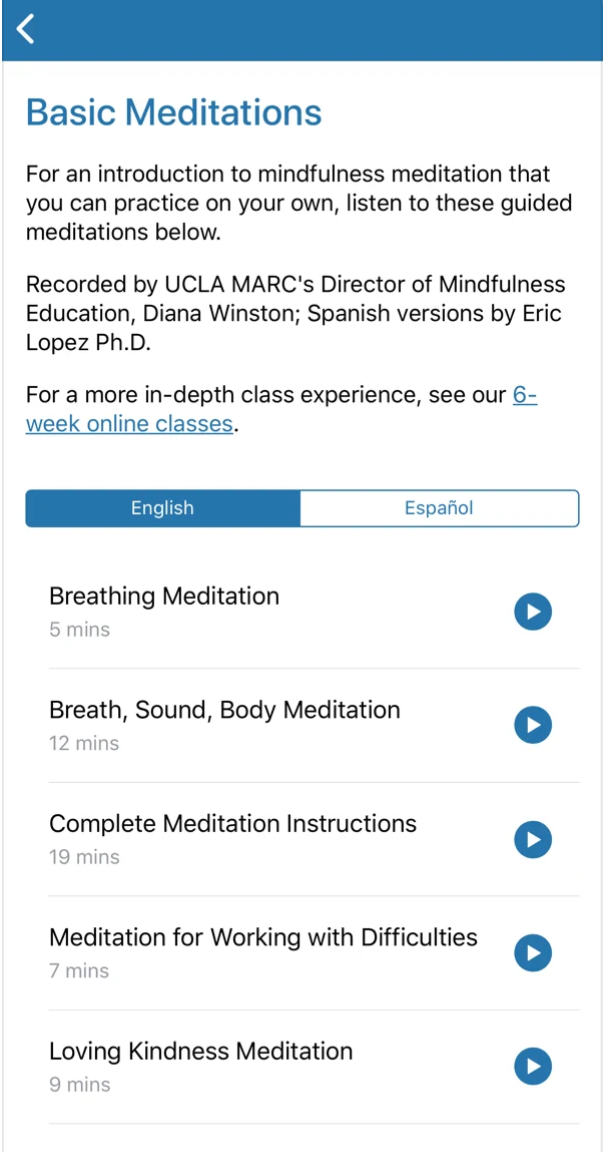
Task: Start Complete Meditation Instructions playback
Action: (533, 839)
